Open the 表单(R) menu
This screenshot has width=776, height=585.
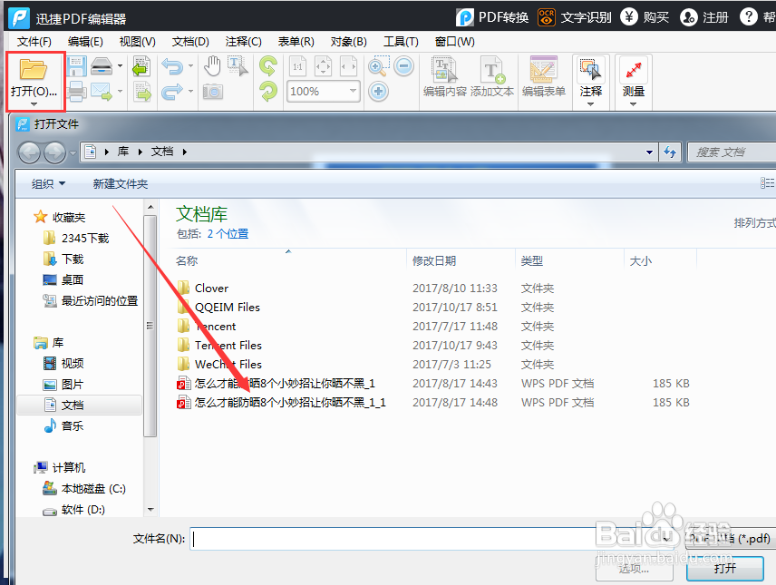tap(296, 42)
